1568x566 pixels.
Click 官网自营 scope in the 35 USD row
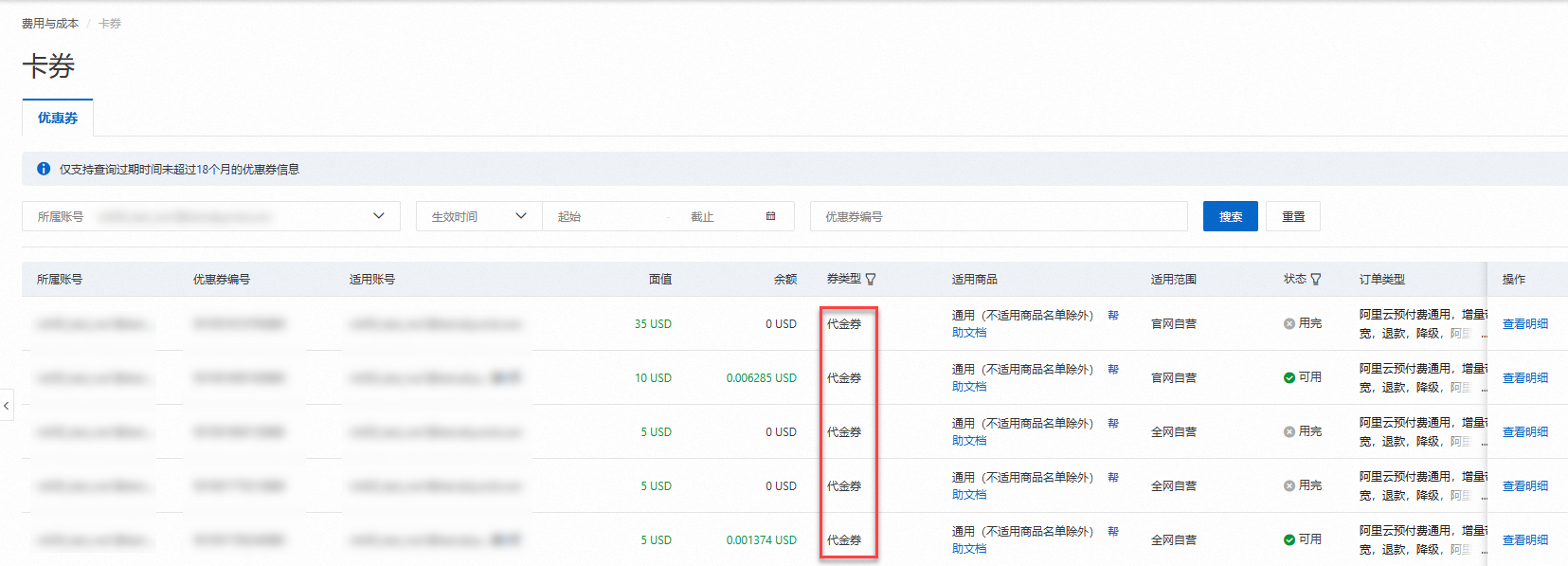coord(1174,323)
